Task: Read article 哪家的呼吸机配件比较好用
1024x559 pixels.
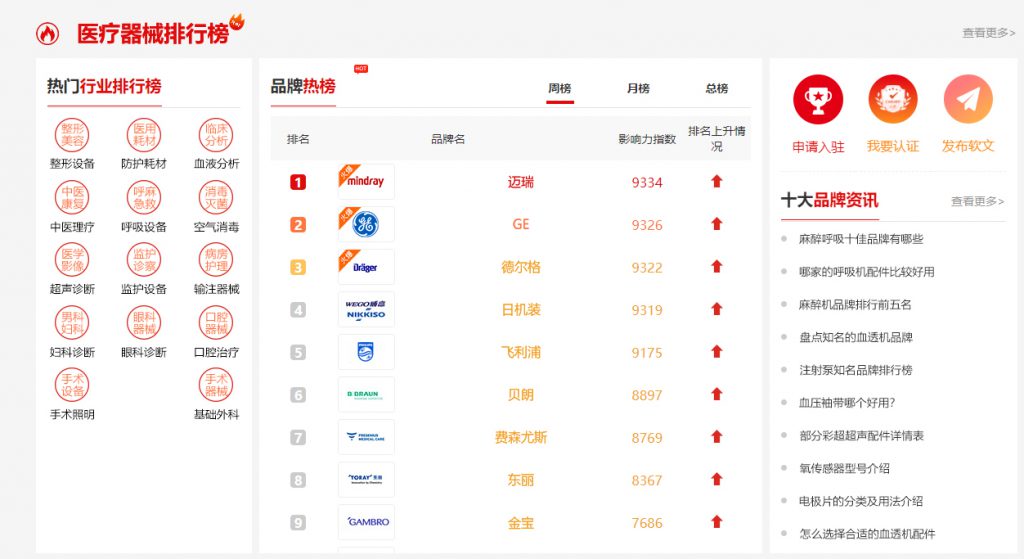Action: point(866,272)
